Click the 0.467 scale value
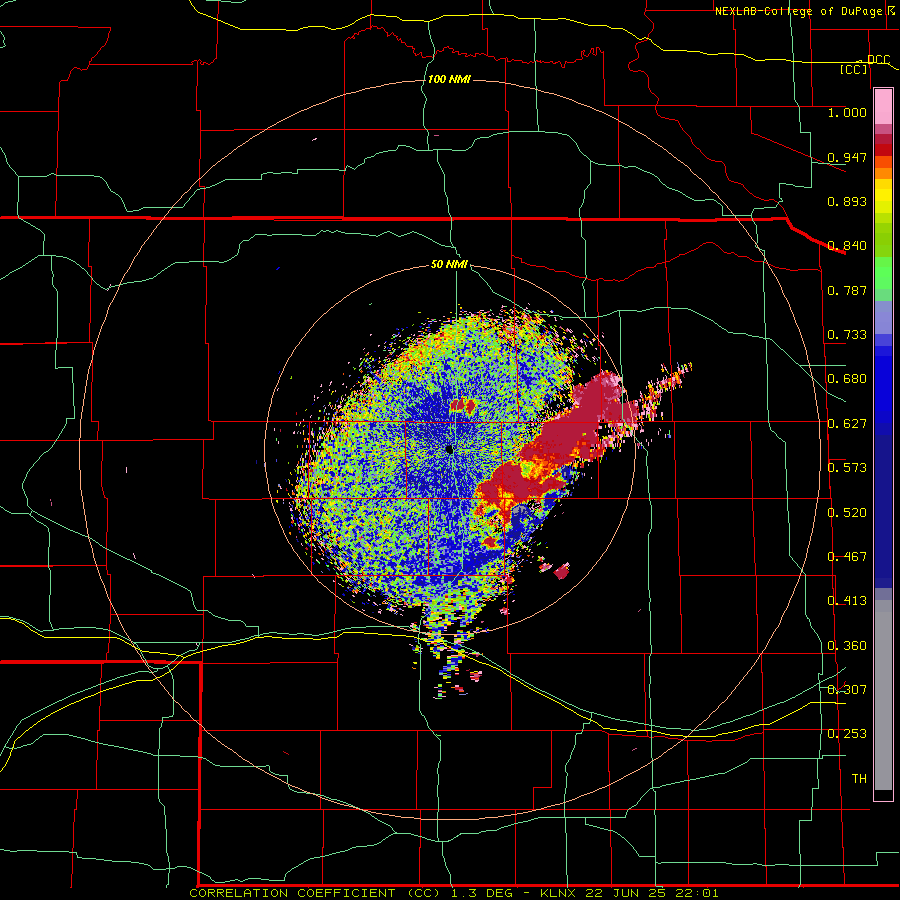The width and height of the screenshot is (900, 900). coord(847,557)
